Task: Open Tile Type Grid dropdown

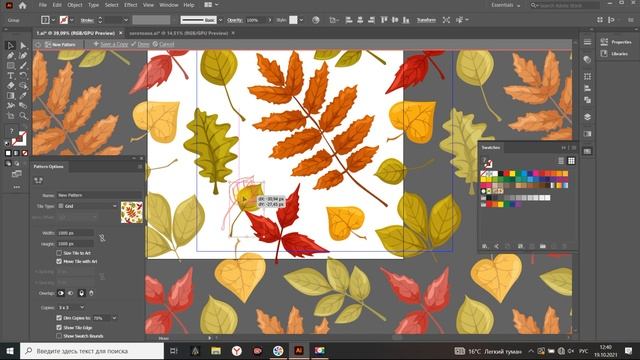Action: click(x=88, y=206)
